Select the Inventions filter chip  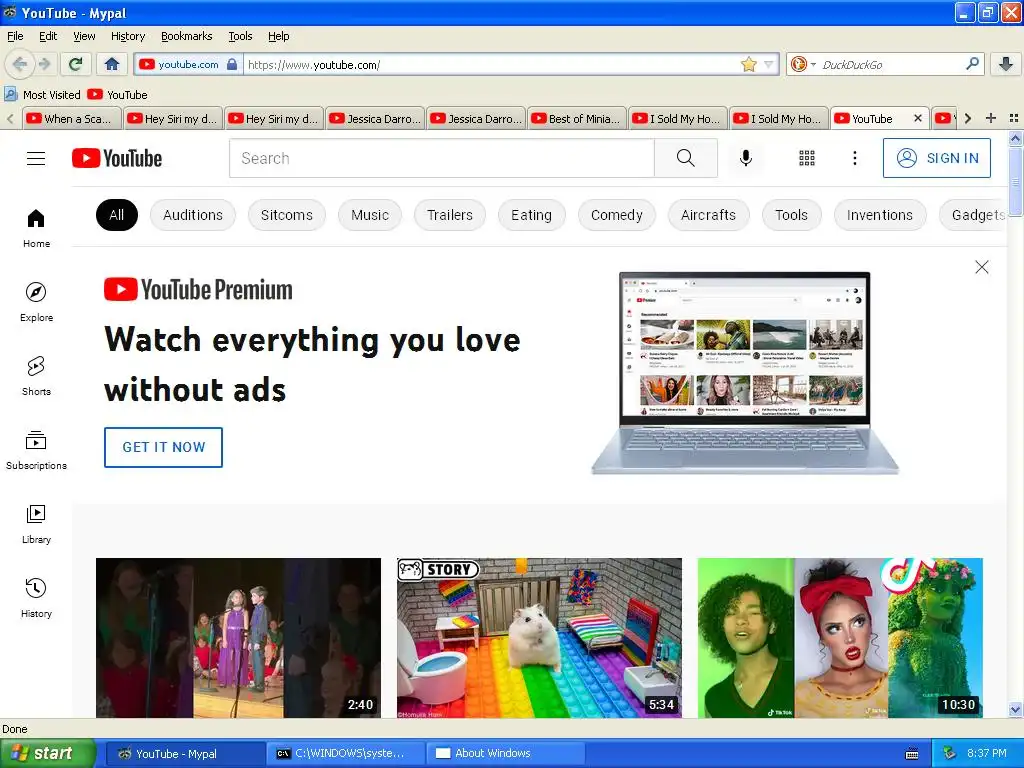pos(880,215)
